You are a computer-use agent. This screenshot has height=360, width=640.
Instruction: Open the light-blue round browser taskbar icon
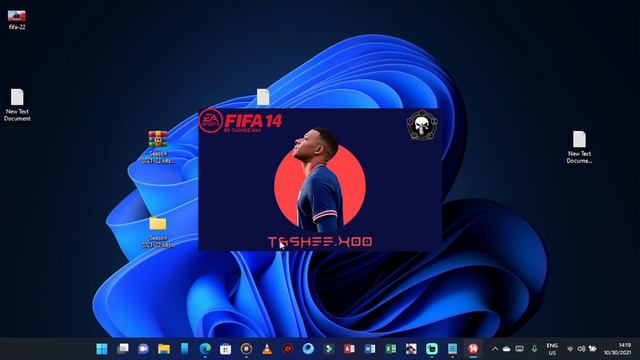click(x=308, y=349)
